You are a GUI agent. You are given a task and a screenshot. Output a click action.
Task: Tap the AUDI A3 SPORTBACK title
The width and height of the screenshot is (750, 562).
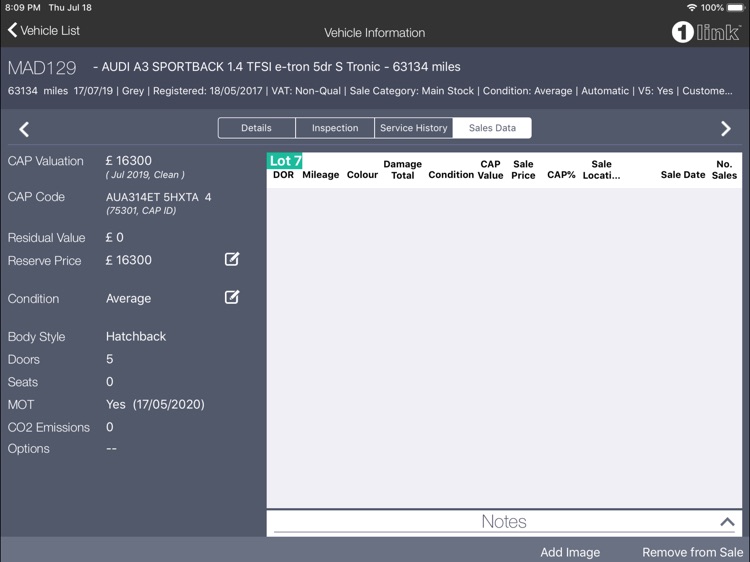276,67
